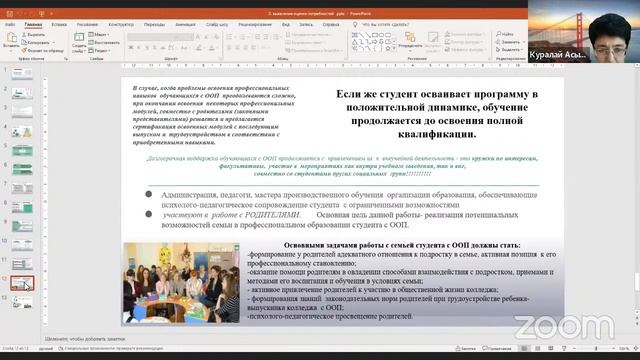Click Заметки (Notes) in the status bar

466,349
